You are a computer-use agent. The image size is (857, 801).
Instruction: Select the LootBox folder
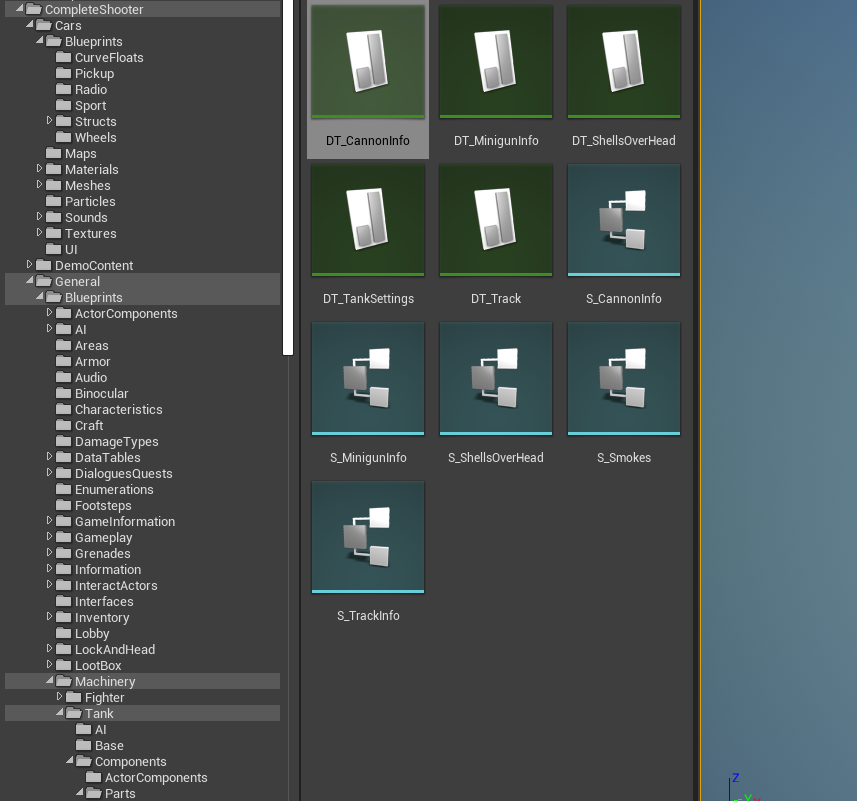coord(89,665)
